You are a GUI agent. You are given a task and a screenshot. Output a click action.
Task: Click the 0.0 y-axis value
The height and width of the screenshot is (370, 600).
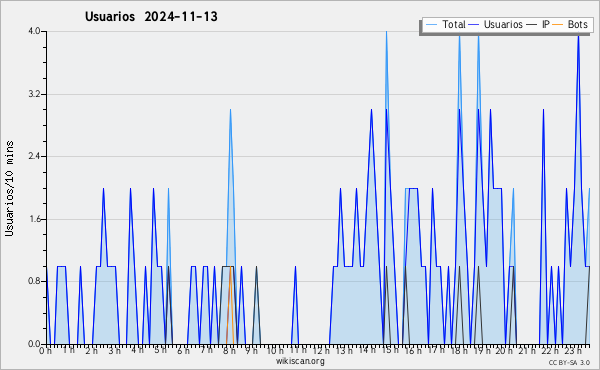(34, 344)
